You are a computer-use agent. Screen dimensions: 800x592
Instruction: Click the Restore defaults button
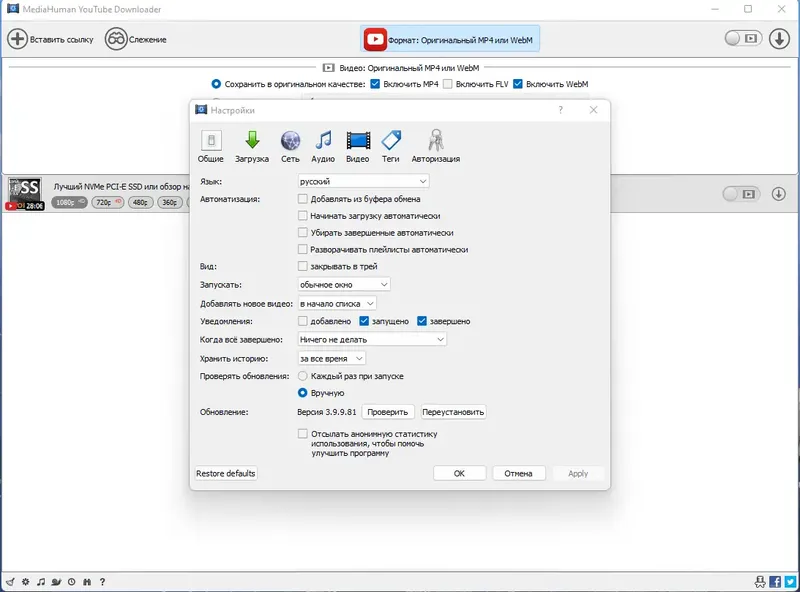(x=226, y=474)
